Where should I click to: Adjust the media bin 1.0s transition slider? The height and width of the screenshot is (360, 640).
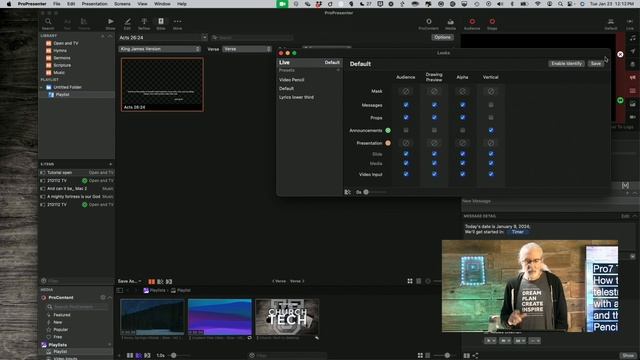174,356
